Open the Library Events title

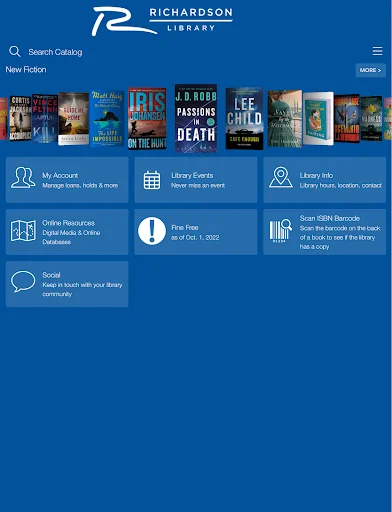click(x=192, y=175)
